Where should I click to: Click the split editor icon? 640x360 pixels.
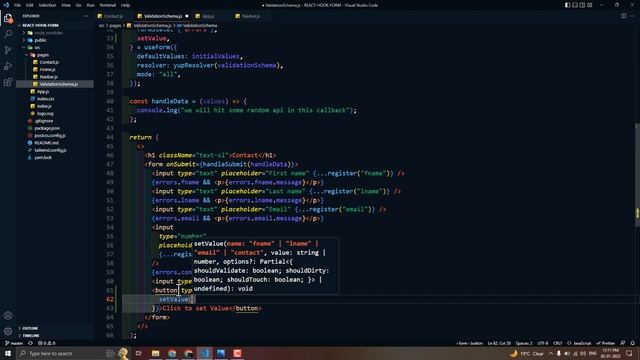624,16
